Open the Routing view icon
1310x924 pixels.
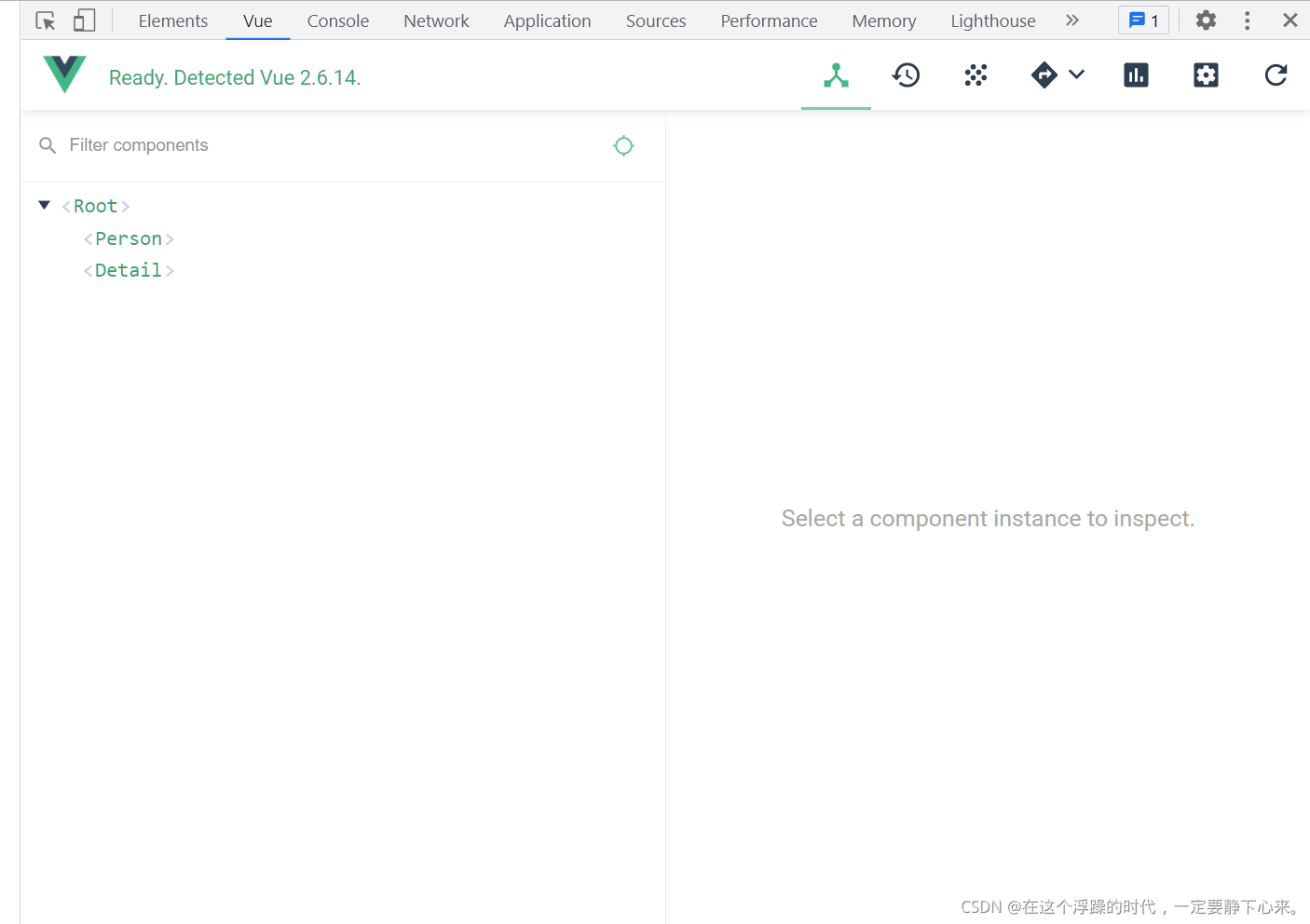pos(1044,75)
